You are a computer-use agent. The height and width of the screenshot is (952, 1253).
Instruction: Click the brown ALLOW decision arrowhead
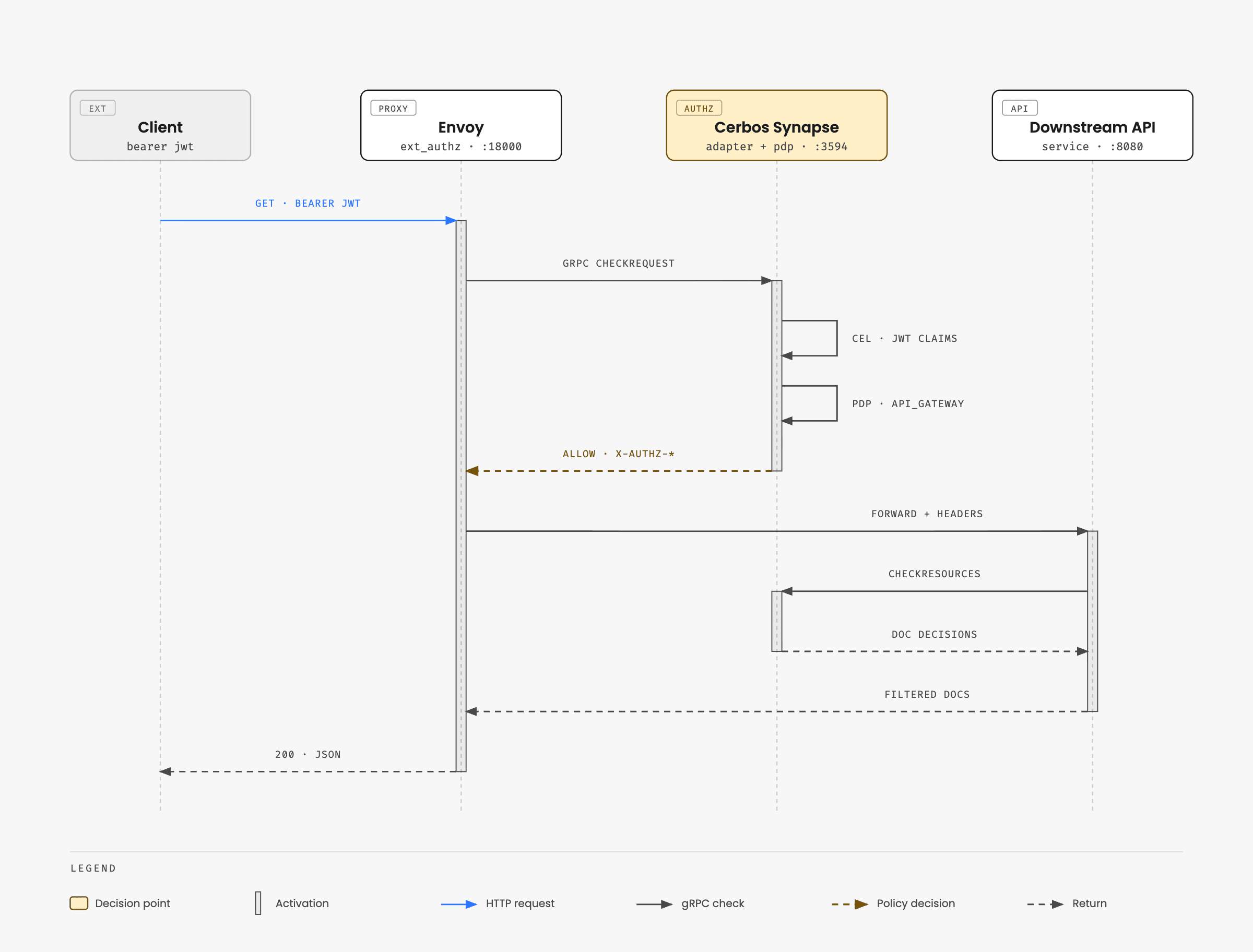coord(472,471)
